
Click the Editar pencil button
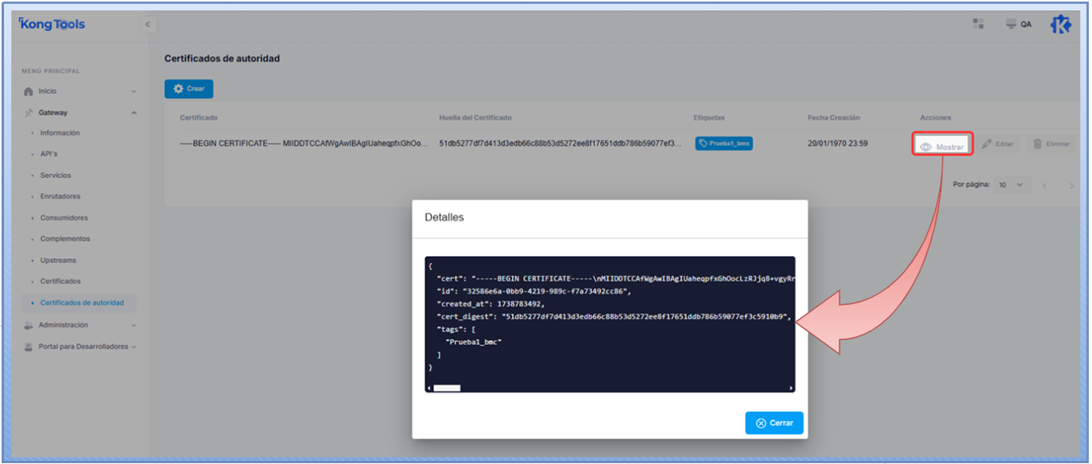point(998,145)
